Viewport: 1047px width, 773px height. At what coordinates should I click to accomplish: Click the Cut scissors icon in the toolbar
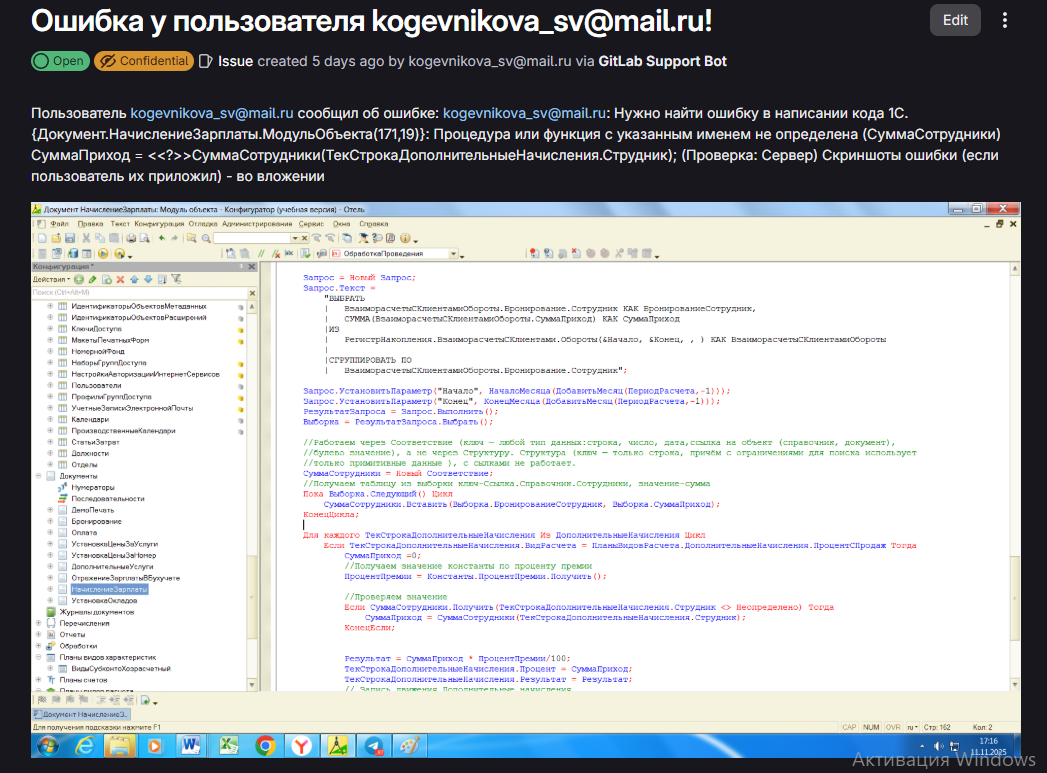tap(86, 238)
